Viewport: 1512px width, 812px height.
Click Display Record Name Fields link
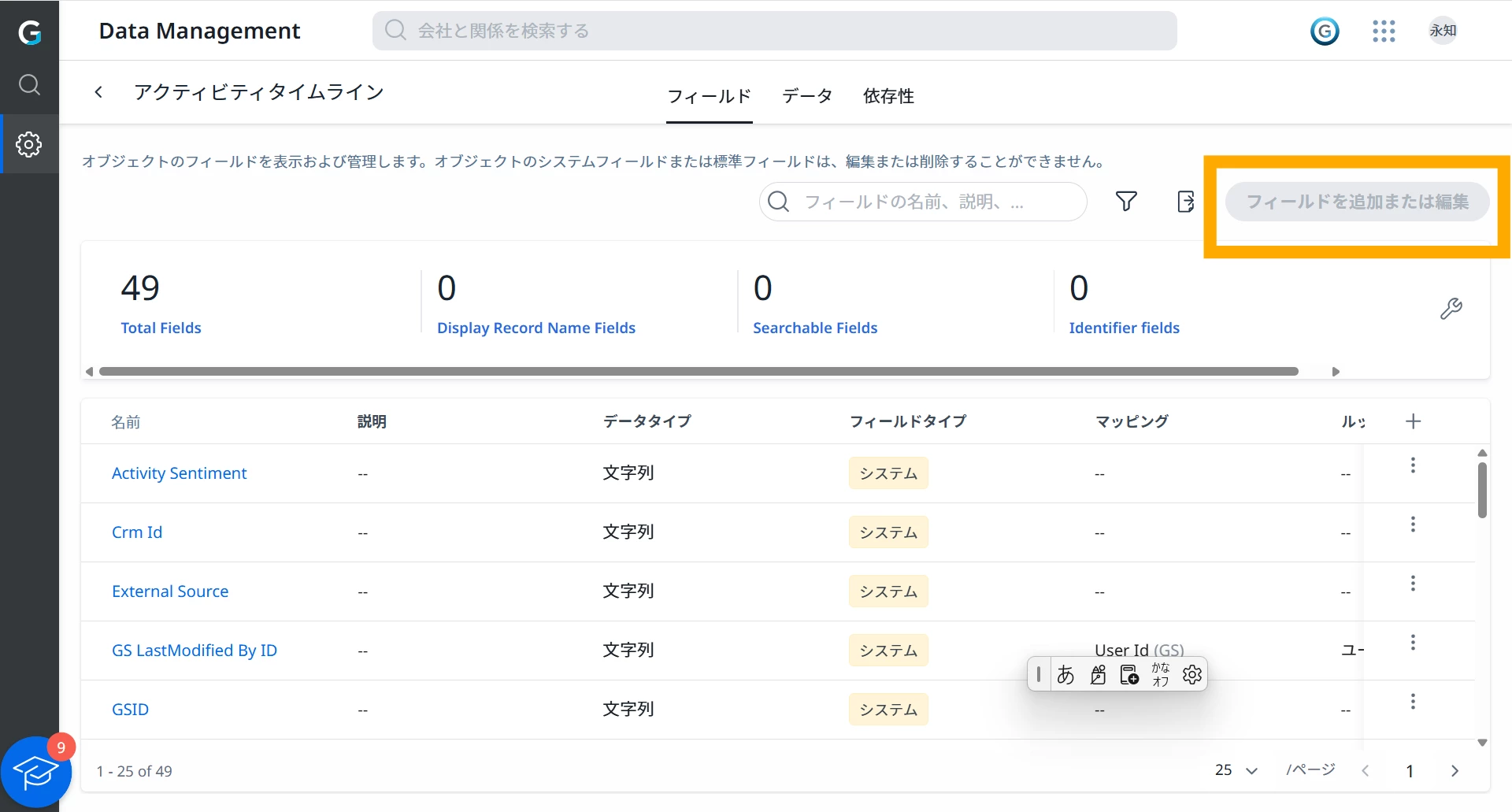(x=536, y=328)
